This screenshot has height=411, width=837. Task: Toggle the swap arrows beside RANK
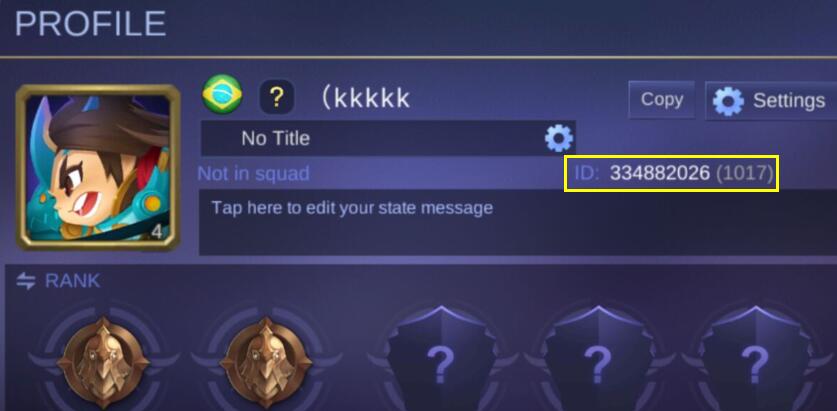[x=26, y=281]
